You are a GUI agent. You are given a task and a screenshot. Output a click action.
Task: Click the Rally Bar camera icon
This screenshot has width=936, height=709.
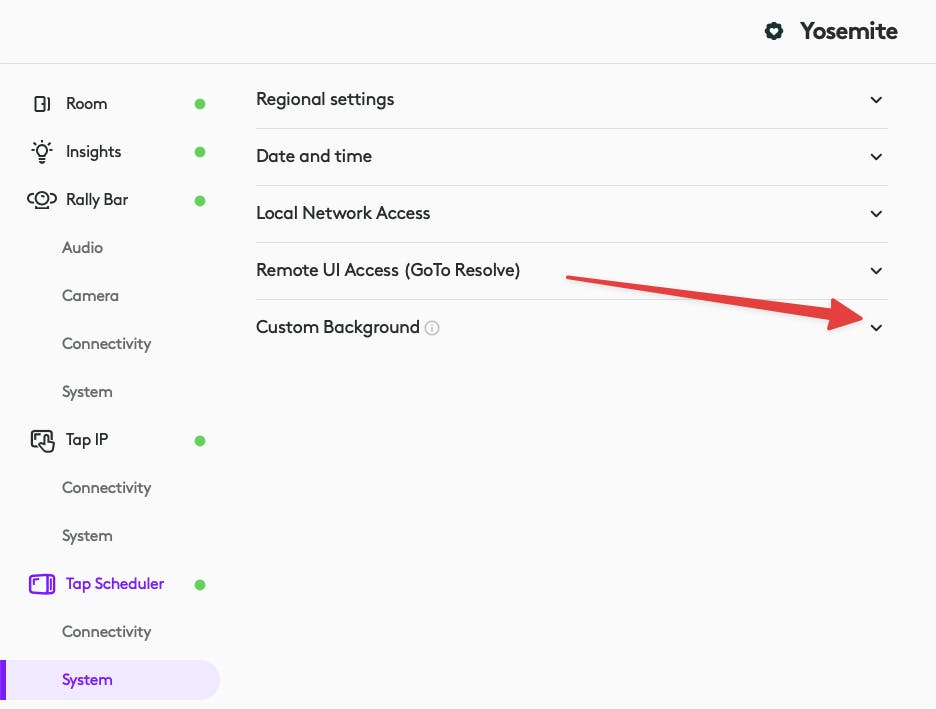[x=41, y=200]
